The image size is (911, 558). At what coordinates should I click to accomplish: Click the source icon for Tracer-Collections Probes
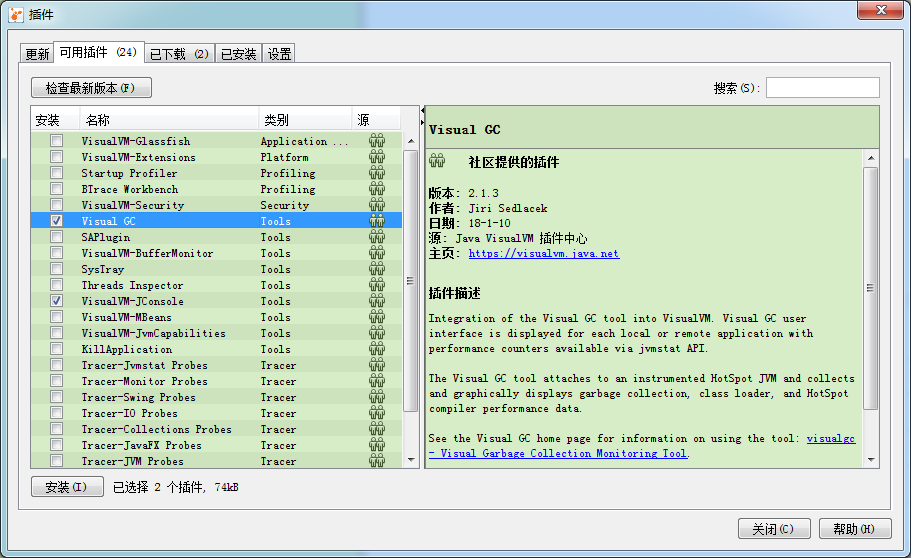(377, 428)
